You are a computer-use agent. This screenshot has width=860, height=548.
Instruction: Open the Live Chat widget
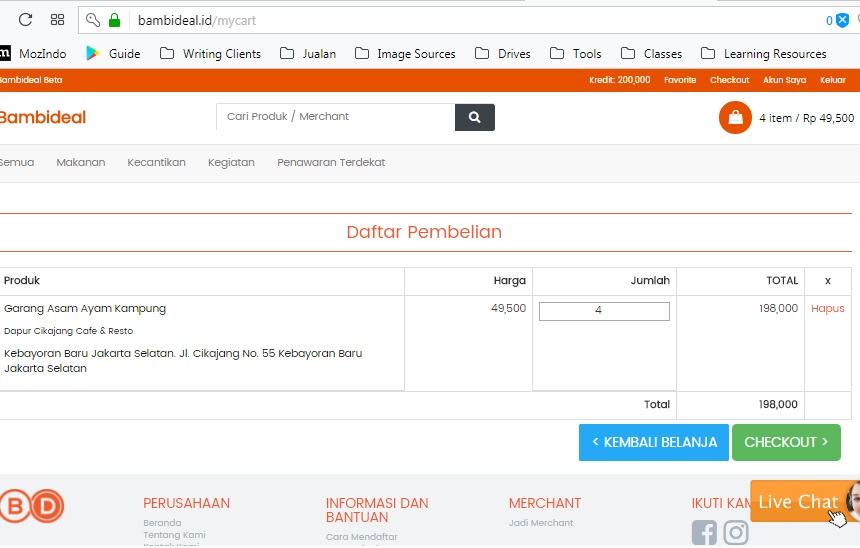pyautogui.click(x=797, y=502)
